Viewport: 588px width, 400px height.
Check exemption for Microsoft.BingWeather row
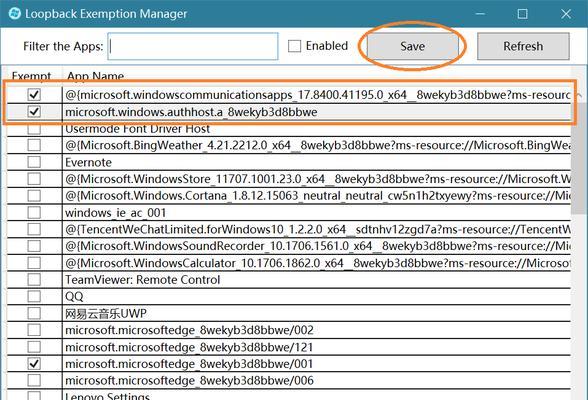[34, 145]
